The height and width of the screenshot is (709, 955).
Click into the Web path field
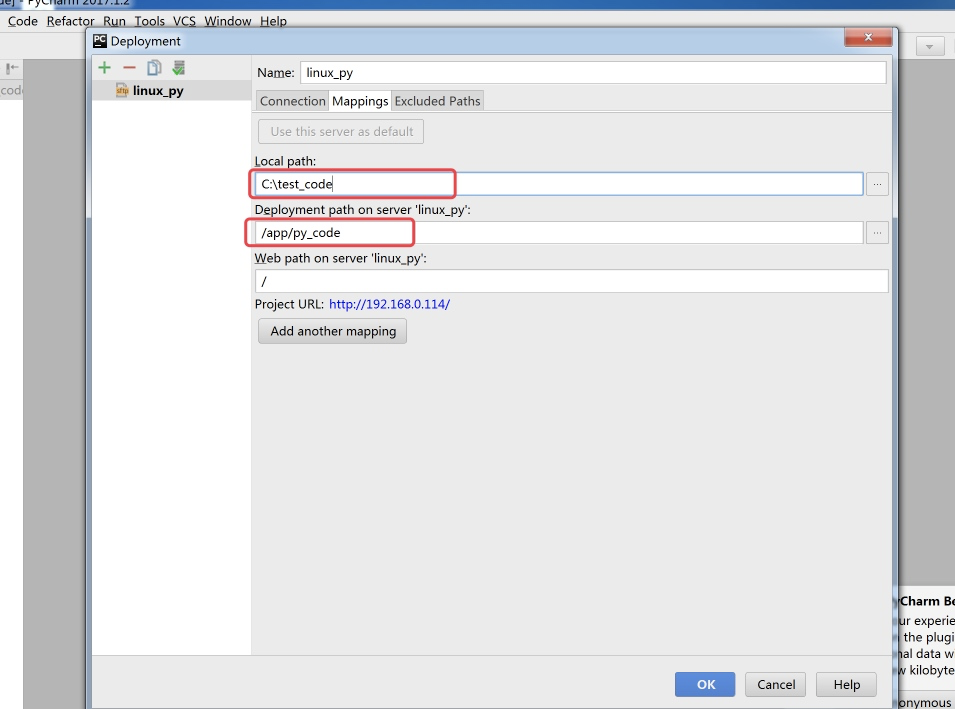click(x=571, y=281)
